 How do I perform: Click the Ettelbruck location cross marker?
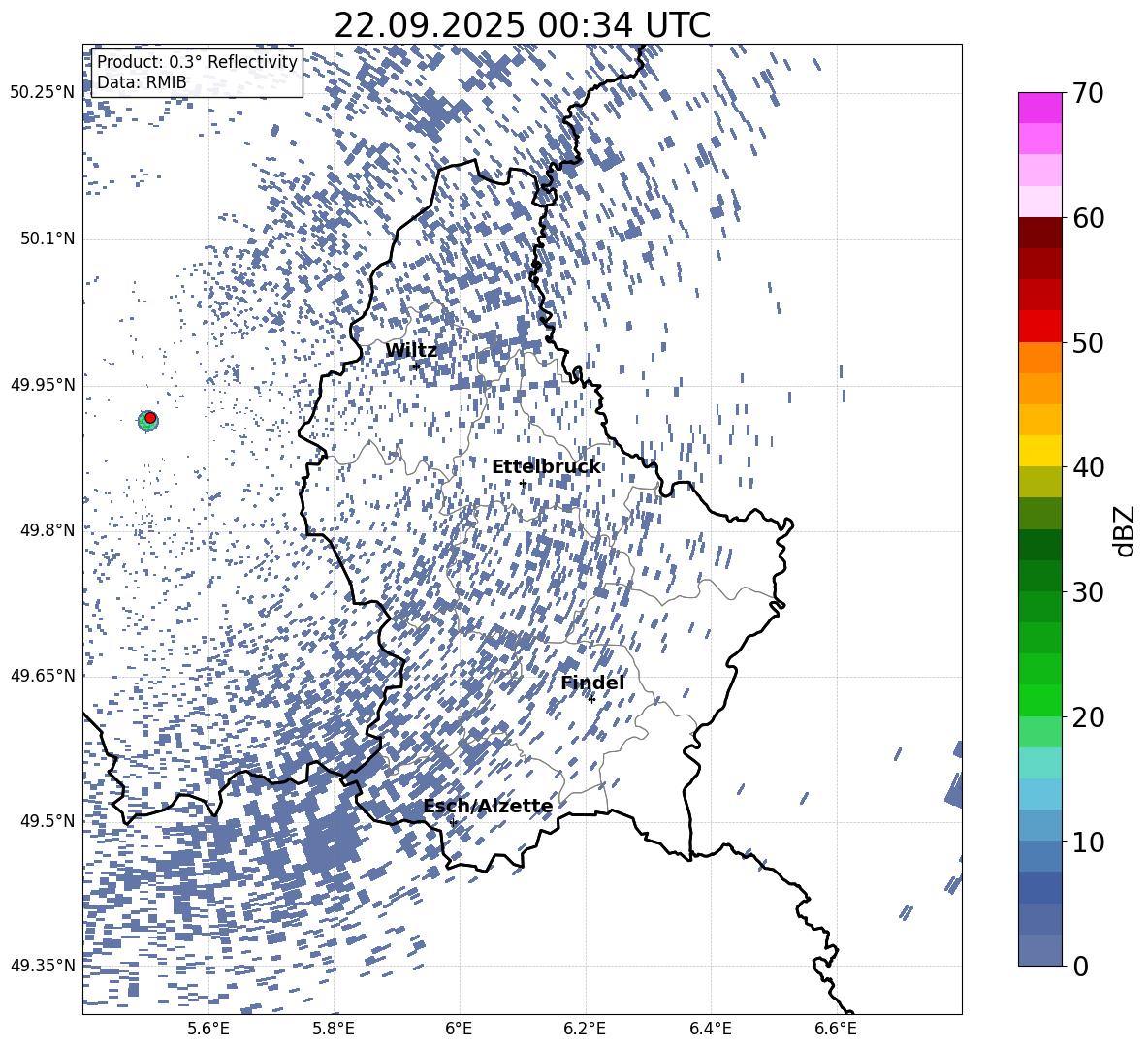click(523, 483)
